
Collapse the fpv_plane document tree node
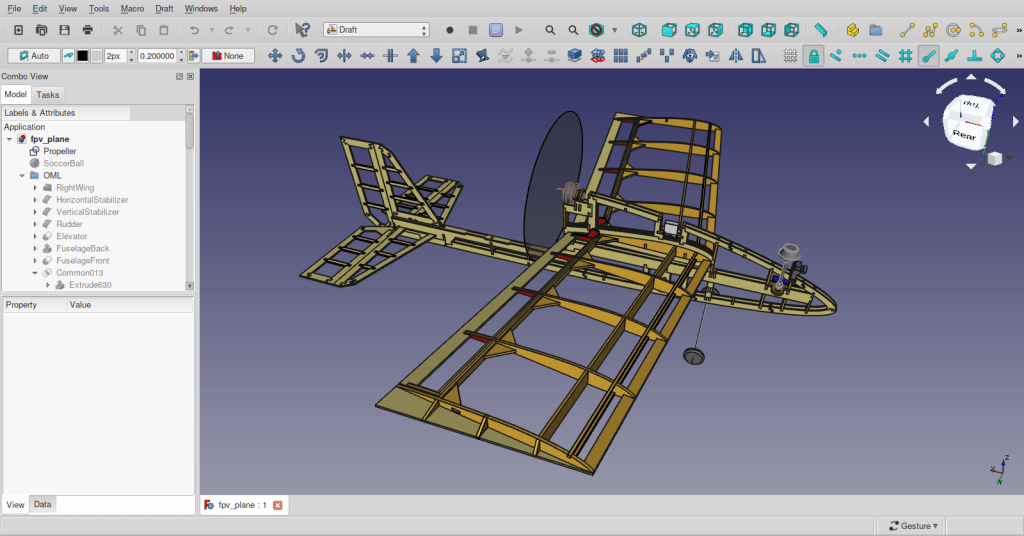pos(9,139)
